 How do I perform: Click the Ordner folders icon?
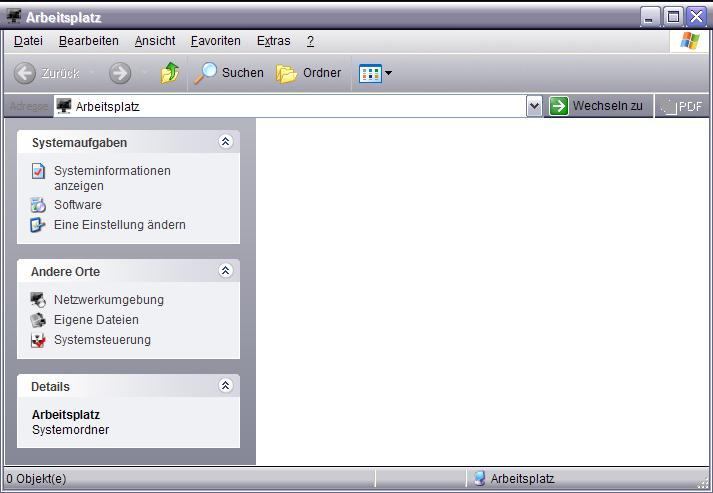point(286,73)
